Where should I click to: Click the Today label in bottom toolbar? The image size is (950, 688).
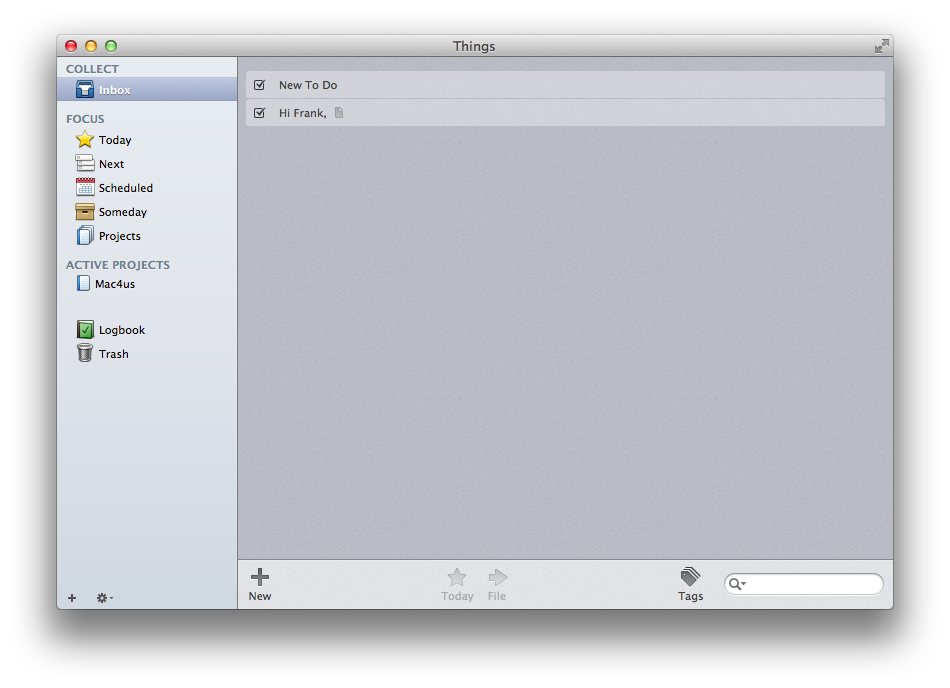[x=457, y=596]
